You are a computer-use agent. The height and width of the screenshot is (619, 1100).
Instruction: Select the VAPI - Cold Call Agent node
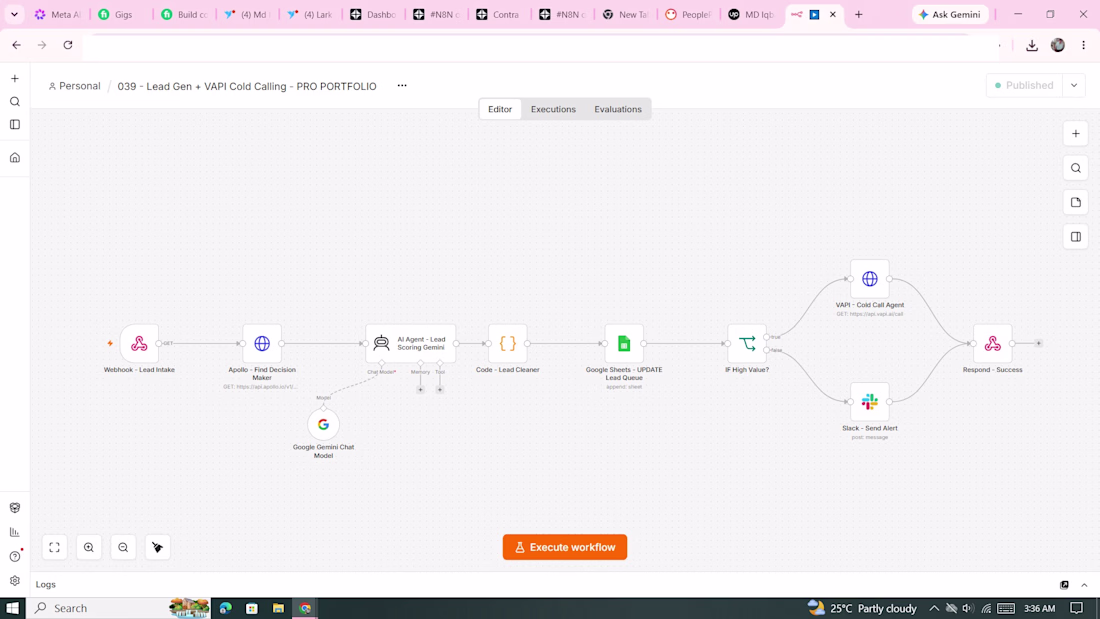coord(869,279)
